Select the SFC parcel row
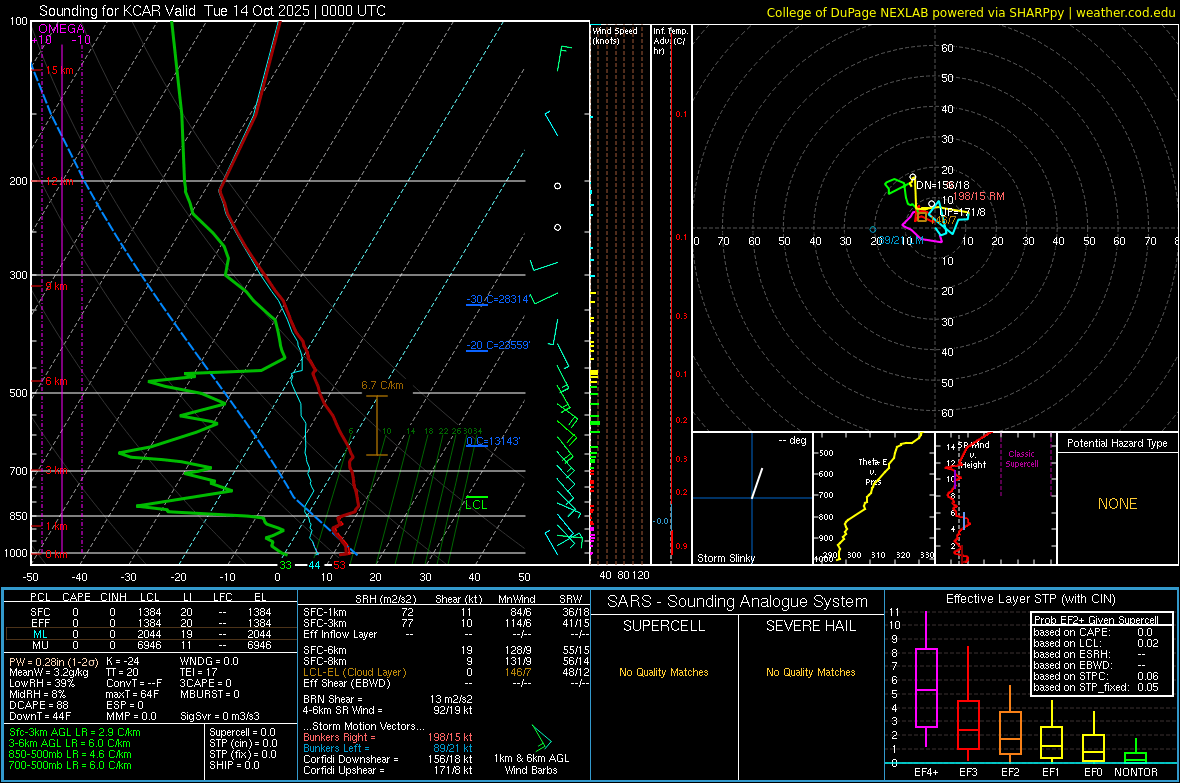 [x=151, y=613]
